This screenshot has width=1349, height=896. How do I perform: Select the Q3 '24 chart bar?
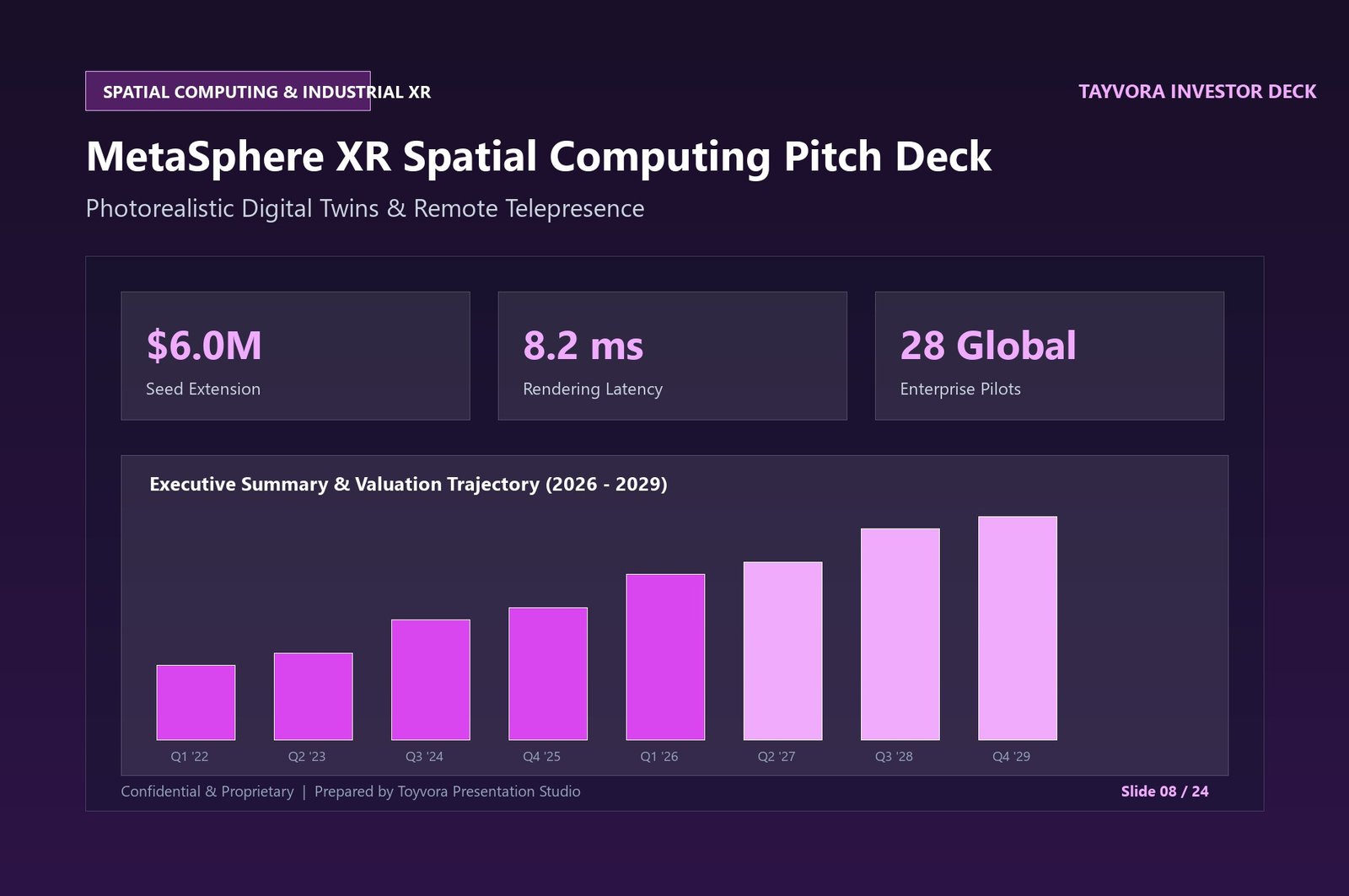point(431,680)
